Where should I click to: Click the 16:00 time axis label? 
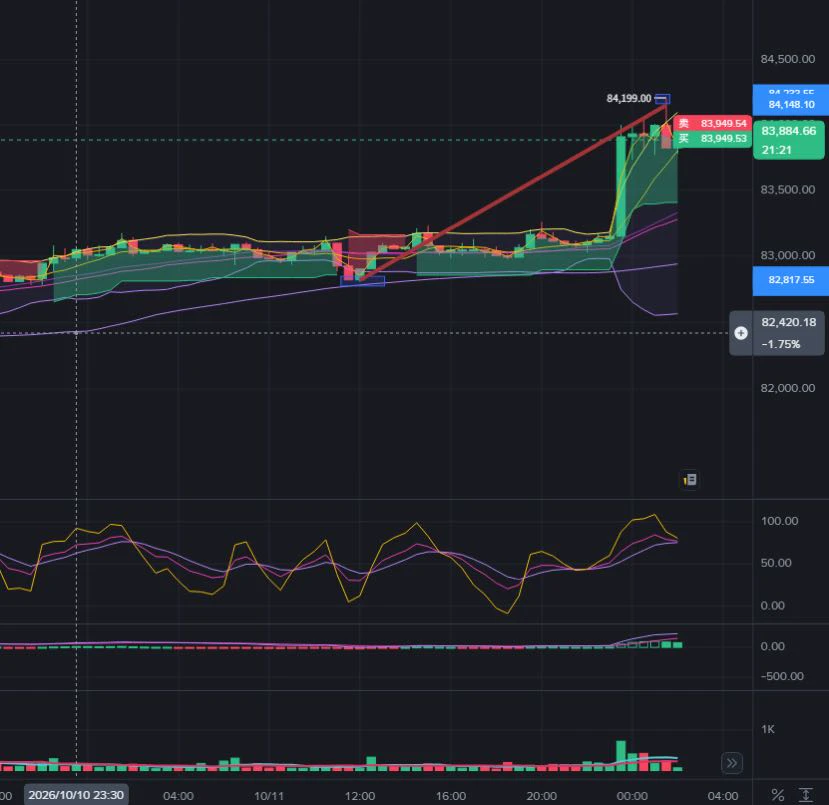pos(451,796)
